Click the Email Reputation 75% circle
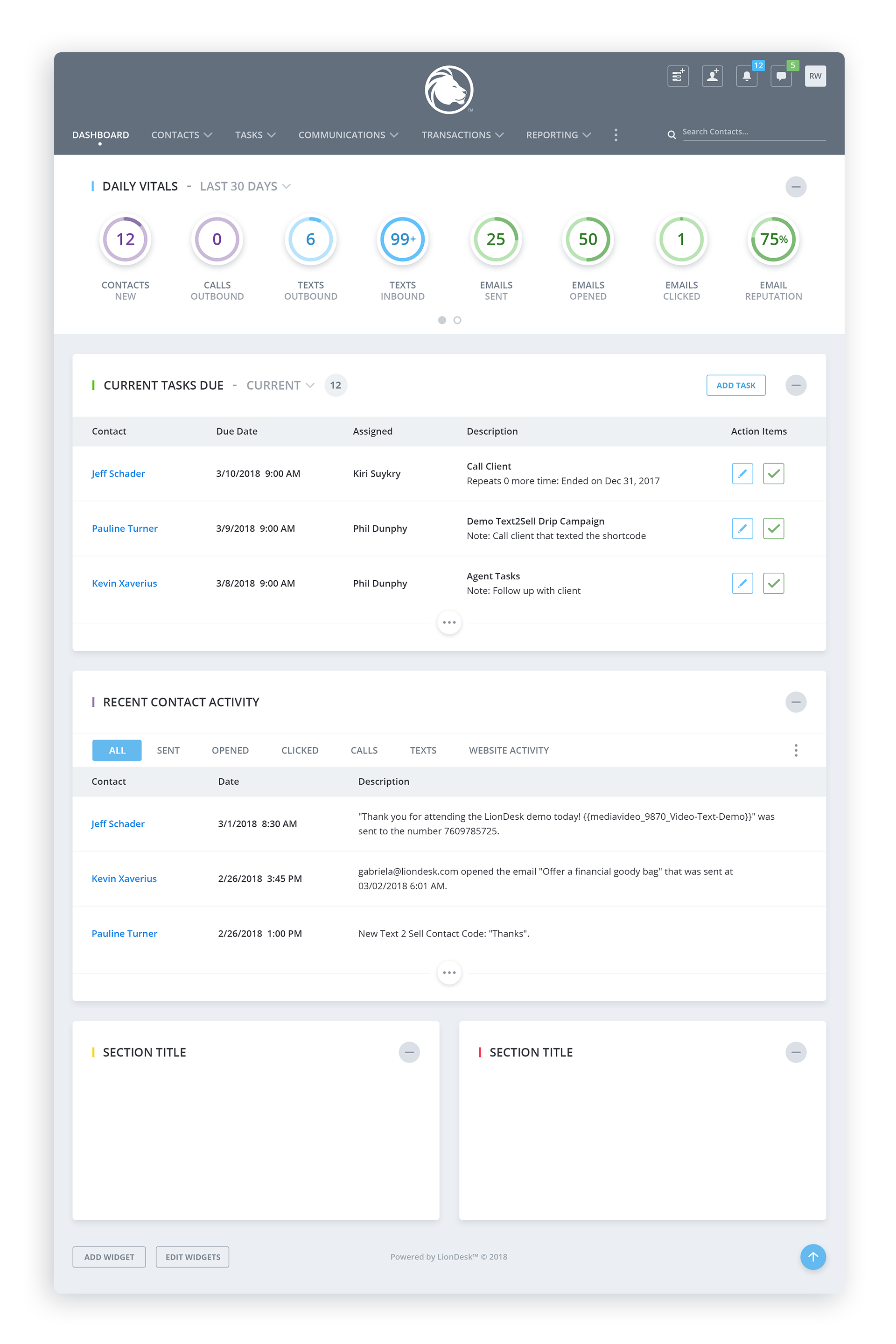Viewport: 896px width, 1344px height. 773,239
